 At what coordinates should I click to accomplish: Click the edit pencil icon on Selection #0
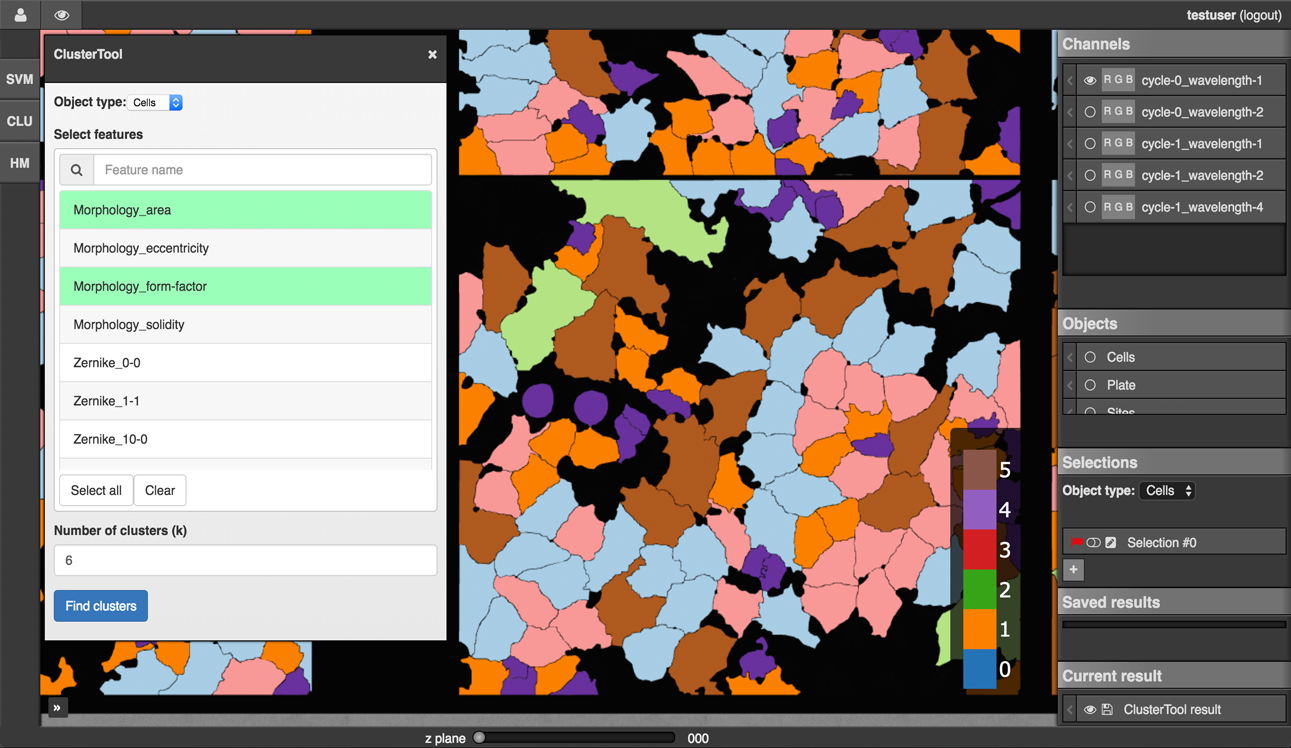pos(1111,542)
